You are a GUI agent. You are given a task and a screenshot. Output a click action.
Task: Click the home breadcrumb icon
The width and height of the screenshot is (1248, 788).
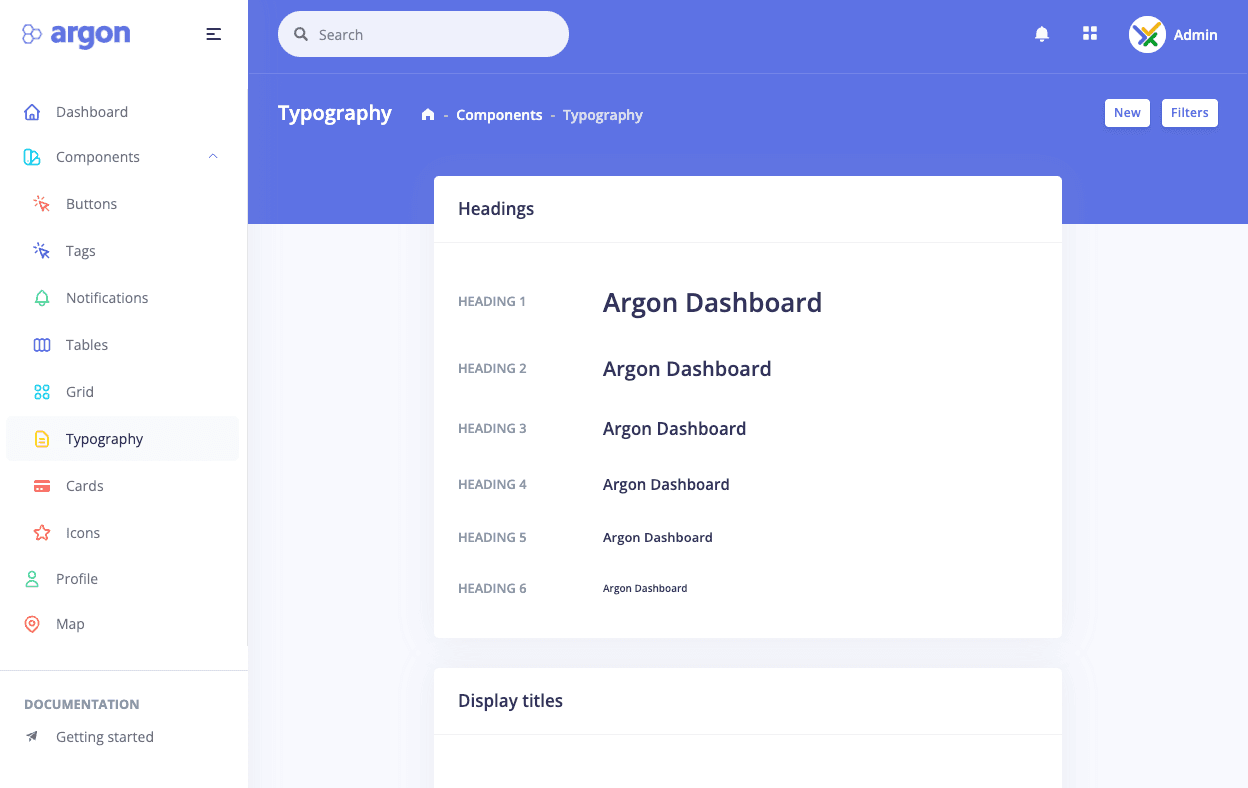click(428, 114)
